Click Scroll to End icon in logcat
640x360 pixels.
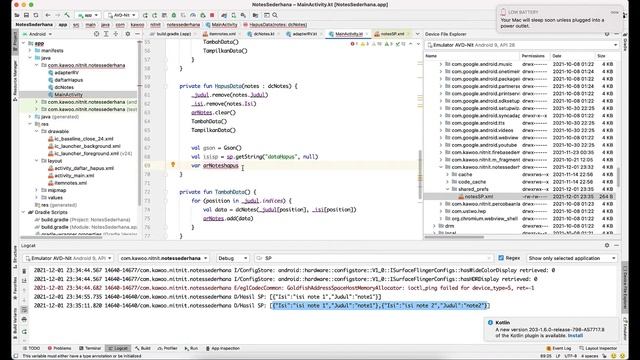(24, 281)
